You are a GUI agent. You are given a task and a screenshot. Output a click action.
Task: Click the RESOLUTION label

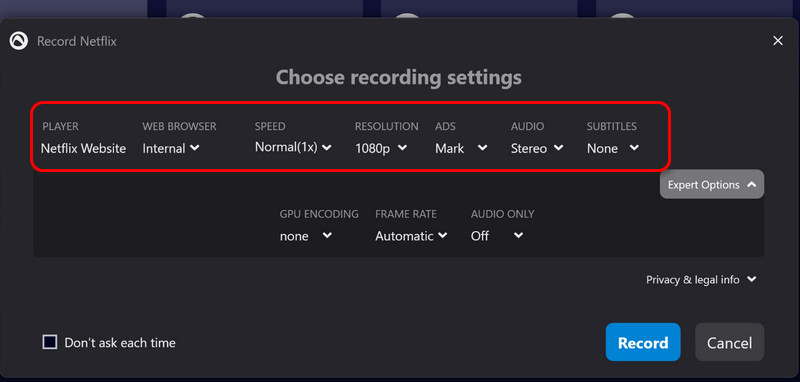(x=387, y=126)
